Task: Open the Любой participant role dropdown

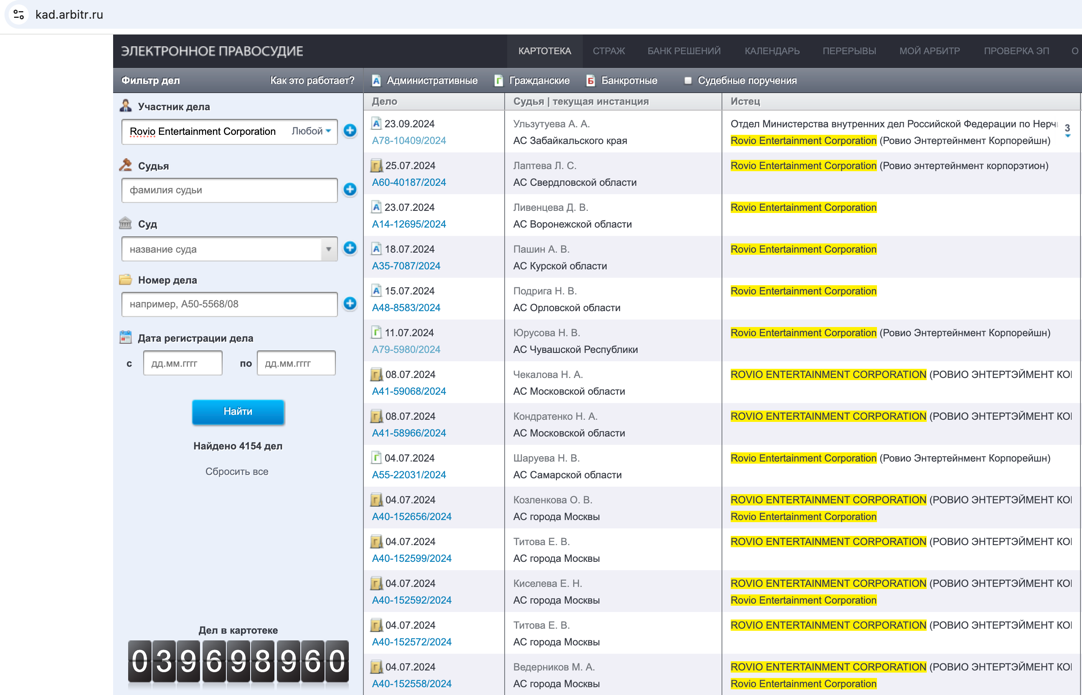Action: (311, 130)
